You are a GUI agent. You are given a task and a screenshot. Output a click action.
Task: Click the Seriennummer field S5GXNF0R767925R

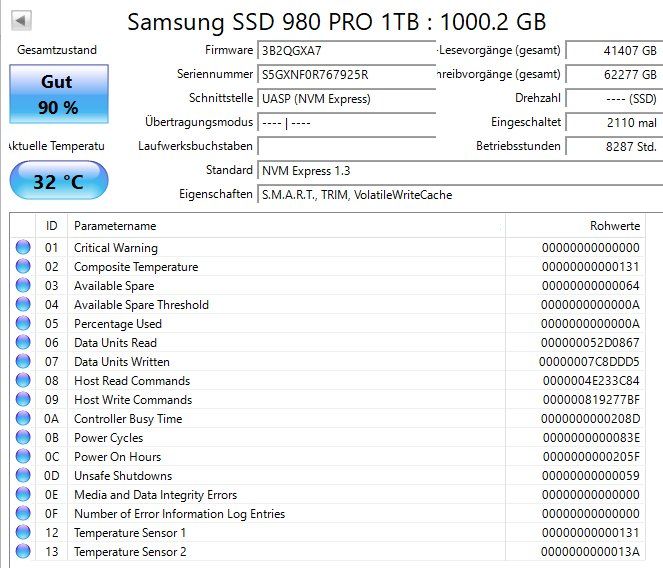346,74
